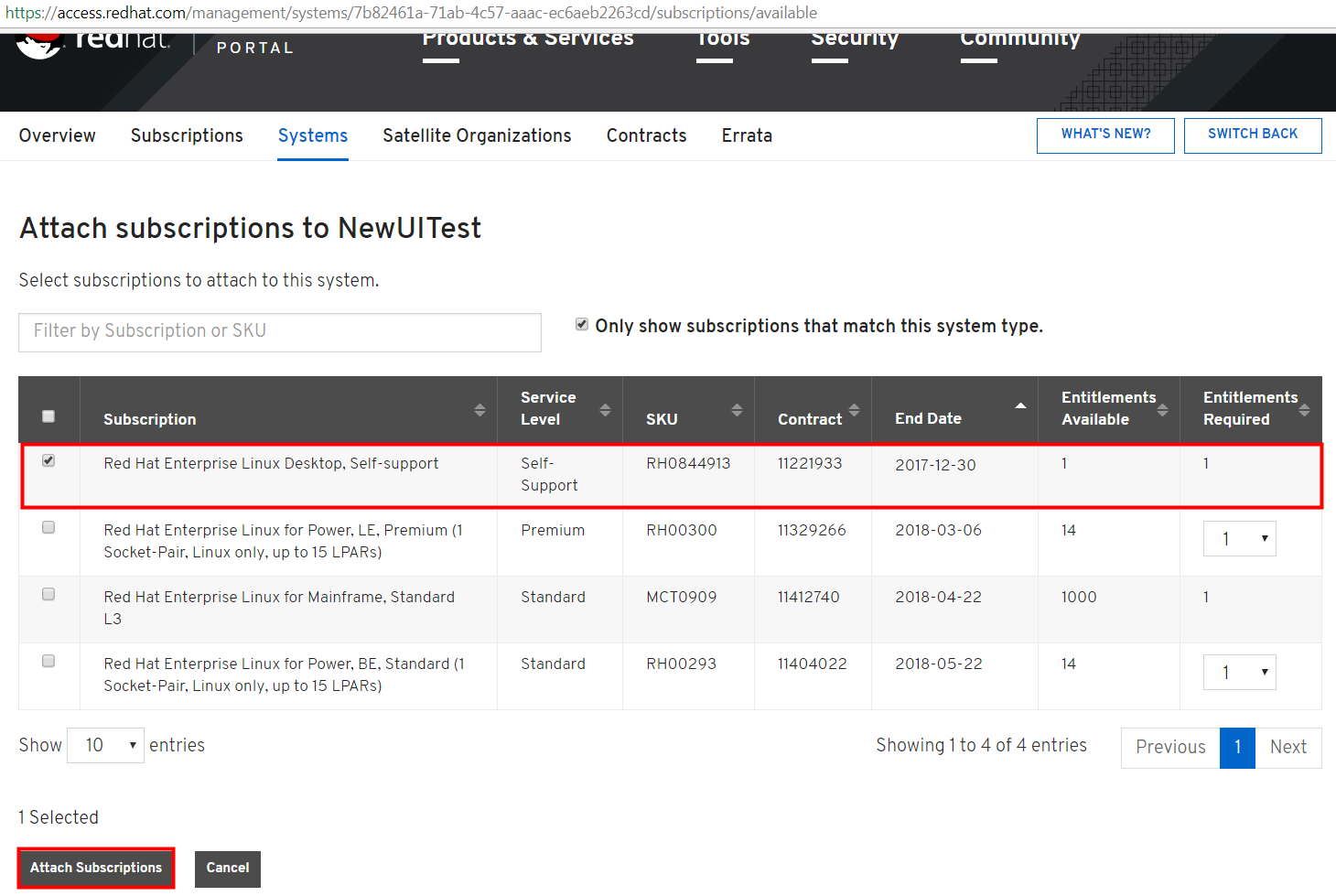Sort by End Date ascending arrow
Viewport: 1336px width, 896px height.
click(1020, 405)
